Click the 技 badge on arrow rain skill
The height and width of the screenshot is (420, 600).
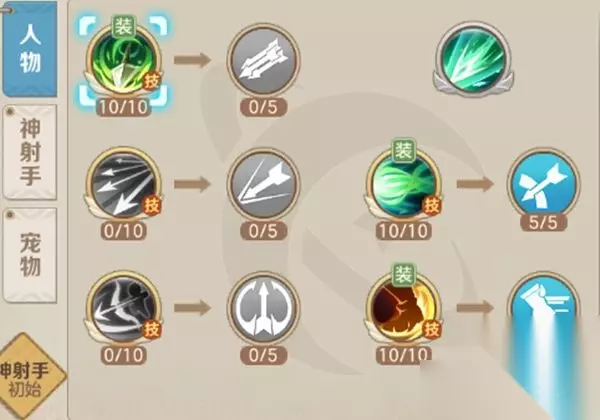coord(152,206)
